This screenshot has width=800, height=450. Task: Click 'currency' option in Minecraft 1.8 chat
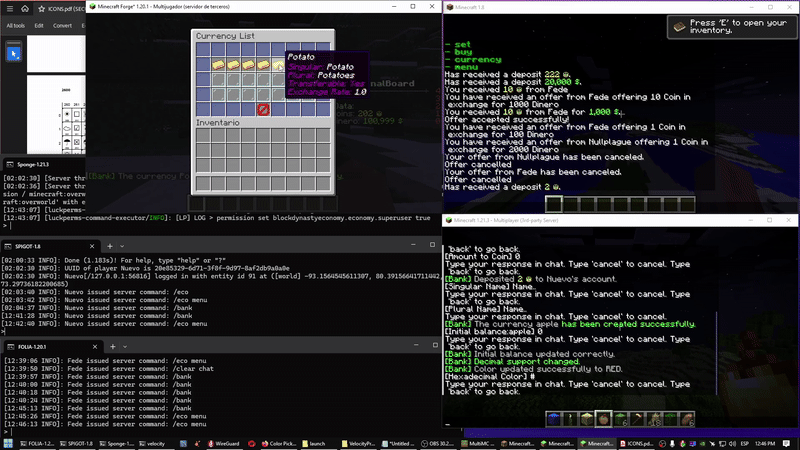tap(478, 60)
